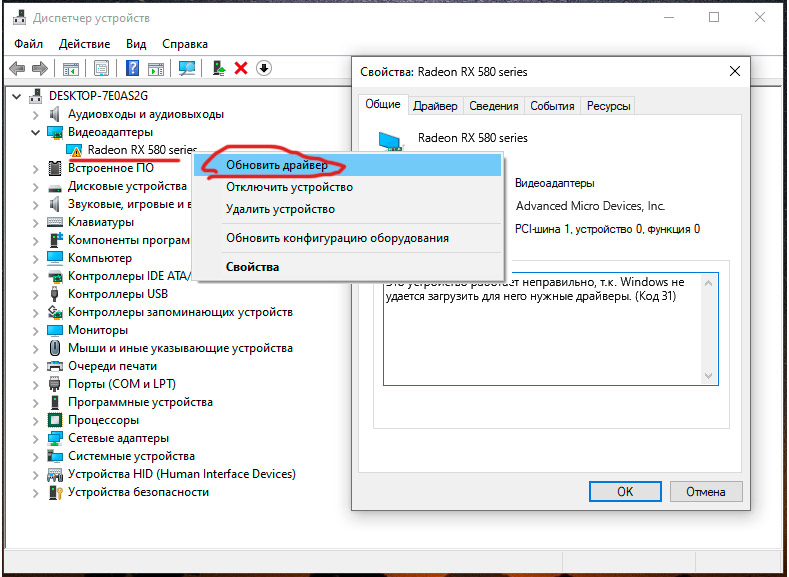Screen dimensions: 789x577
Task: Click the update driver toolbar icon
Action: click(x=218, y=68)
